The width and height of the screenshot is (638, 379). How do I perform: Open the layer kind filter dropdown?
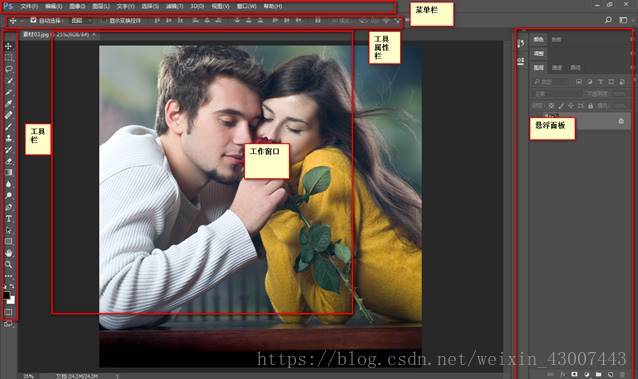tap(551, 82)
